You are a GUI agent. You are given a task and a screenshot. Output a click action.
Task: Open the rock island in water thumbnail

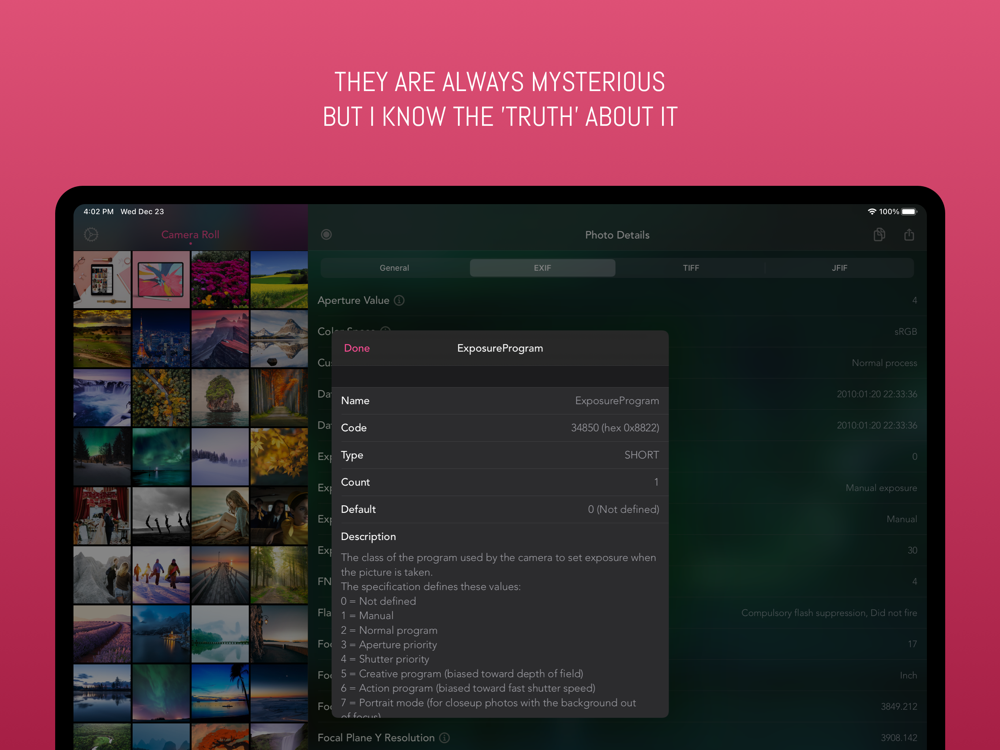pyautogui.click(x=220, y=397)
